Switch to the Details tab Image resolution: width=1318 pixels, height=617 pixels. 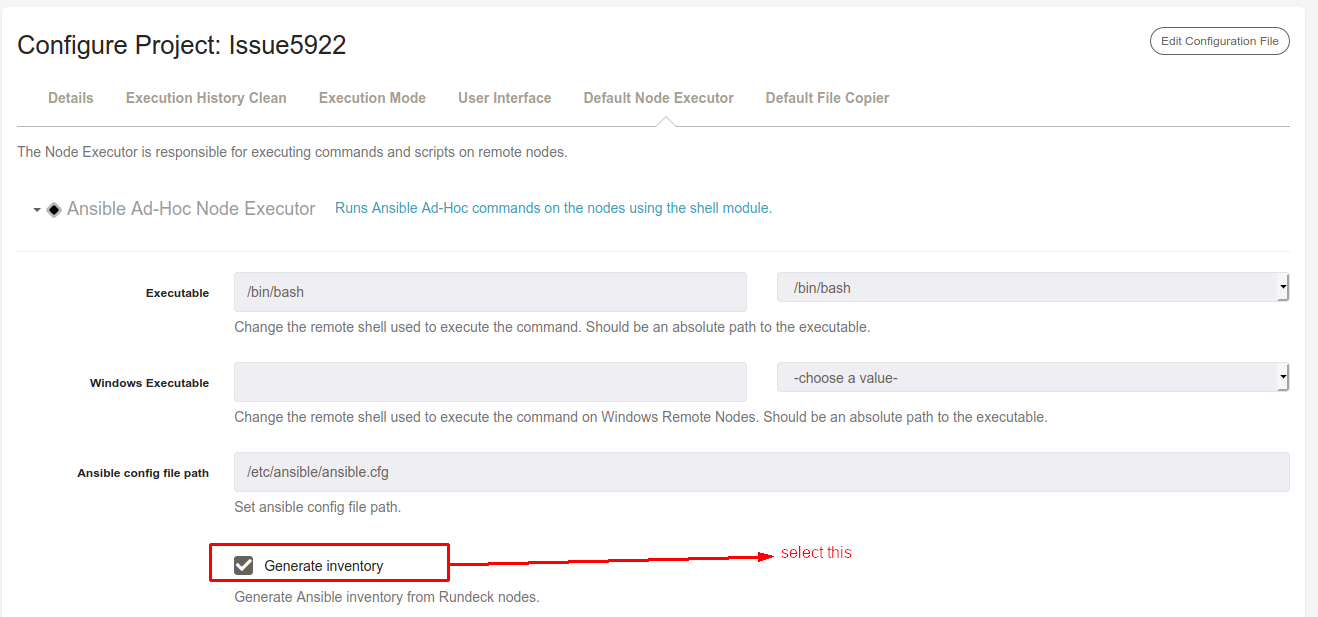point(70,97)
